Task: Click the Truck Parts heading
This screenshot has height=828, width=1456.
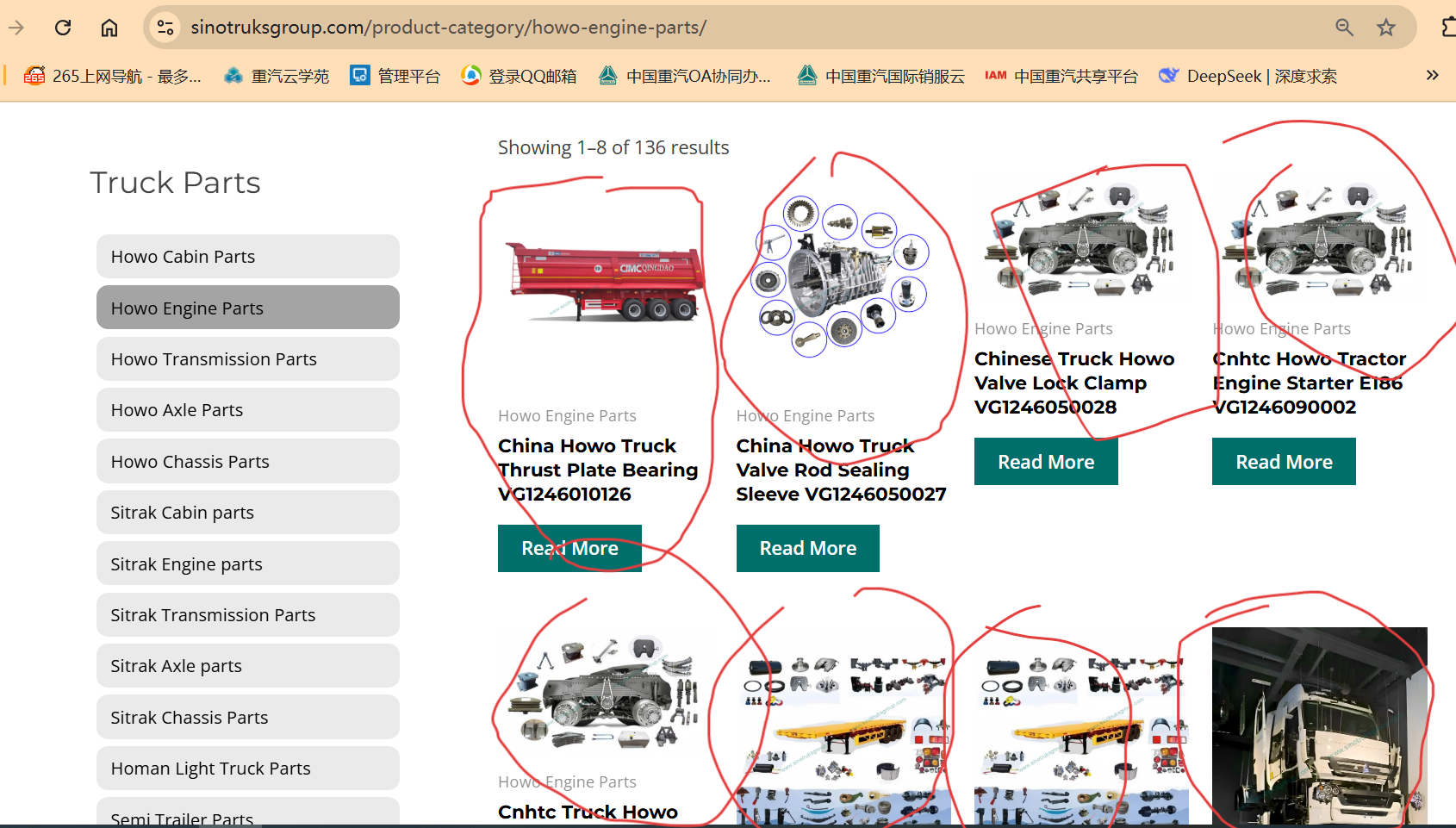Action: pos(175,183)
